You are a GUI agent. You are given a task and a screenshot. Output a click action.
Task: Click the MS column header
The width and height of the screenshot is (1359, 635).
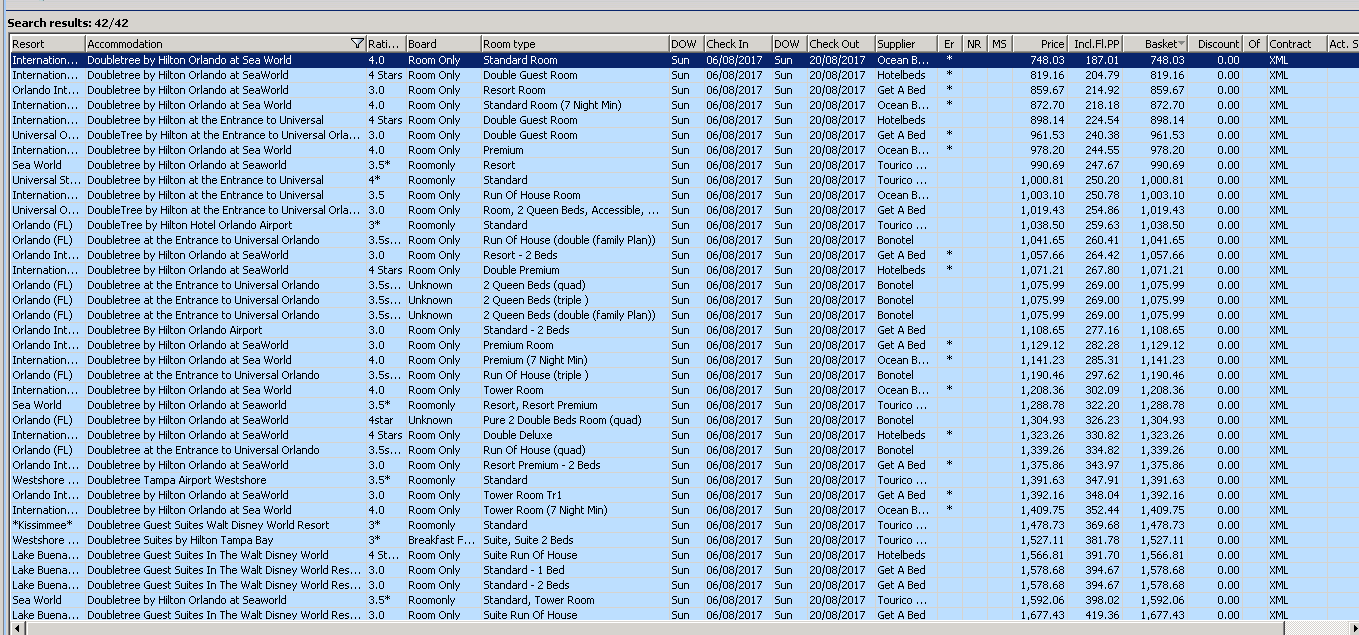[999, 44]
